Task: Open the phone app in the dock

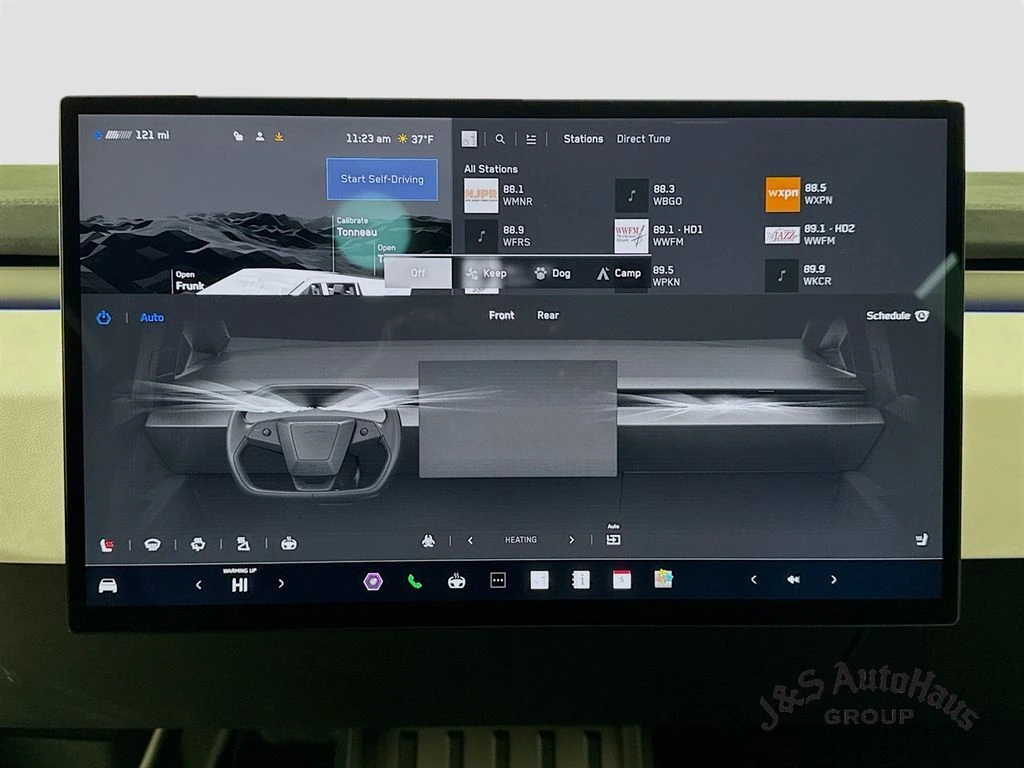Action: click(x=414, y=581)
